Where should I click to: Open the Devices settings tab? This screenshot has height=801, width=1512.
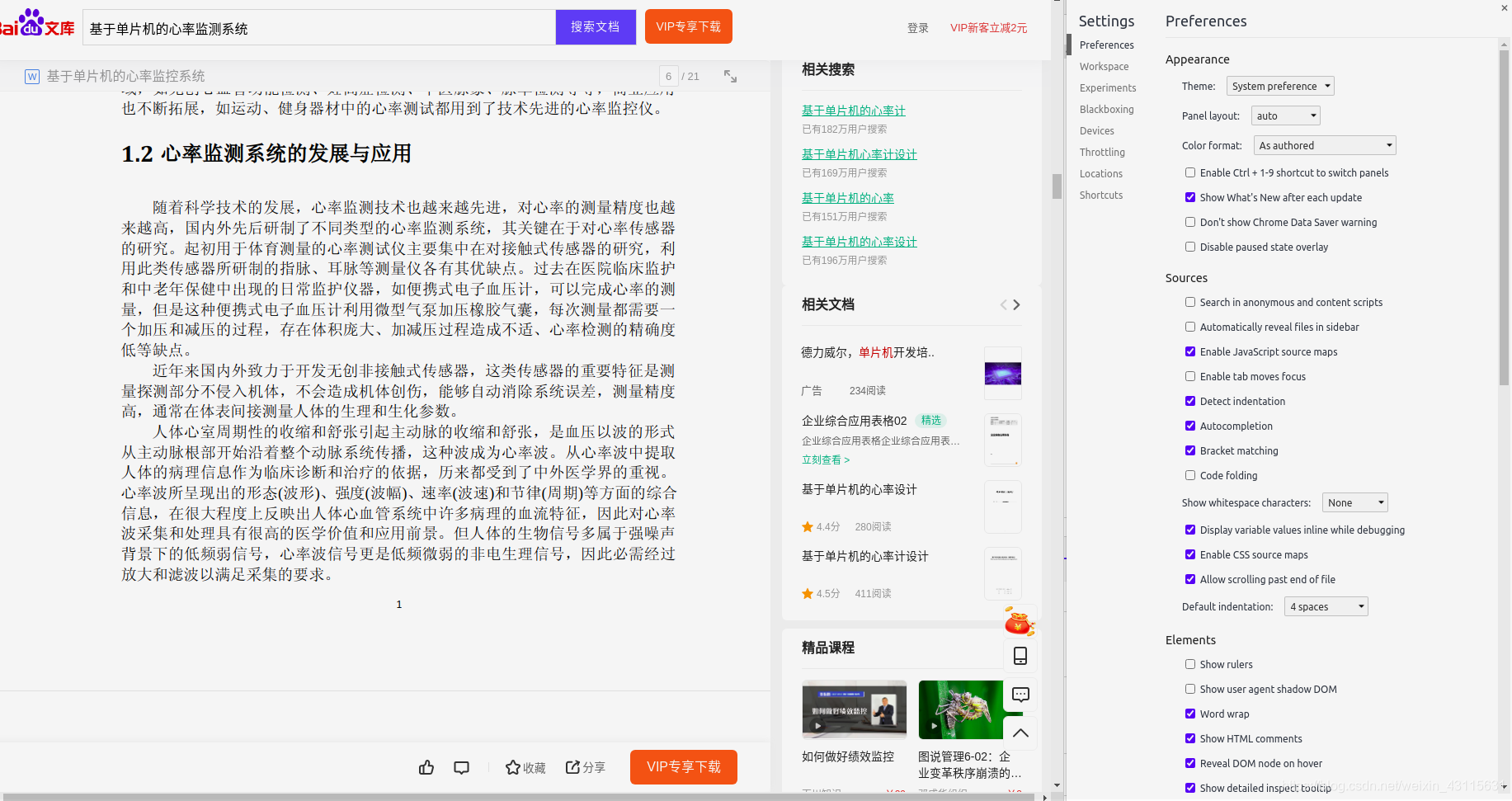pos(1096,130)
